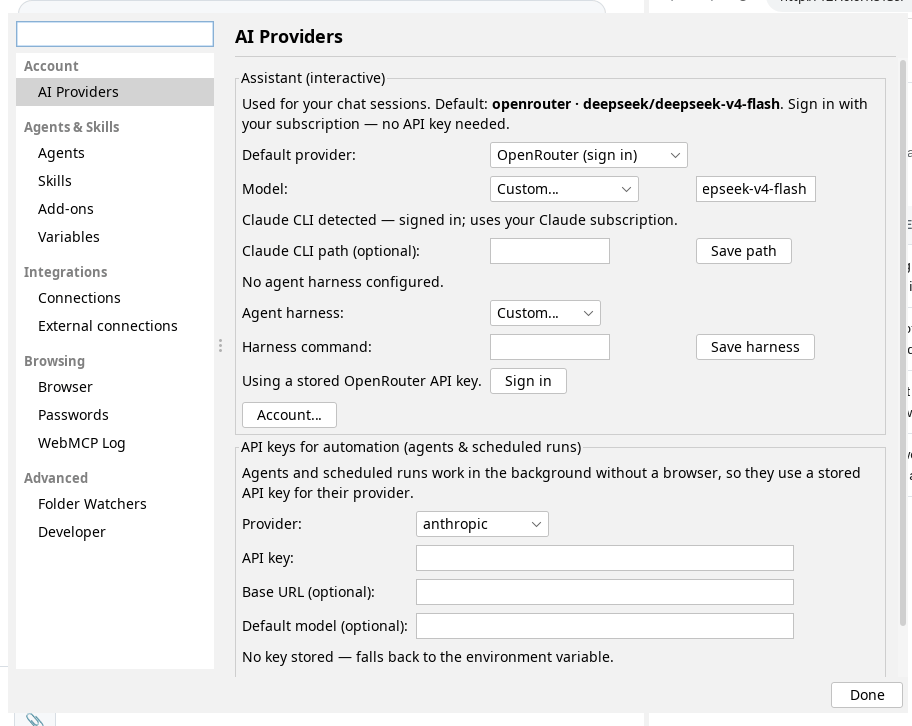The width and height of the screenshot is (912, 726).
Task: Go to Passwords settings
Action: tap(115, 415)
